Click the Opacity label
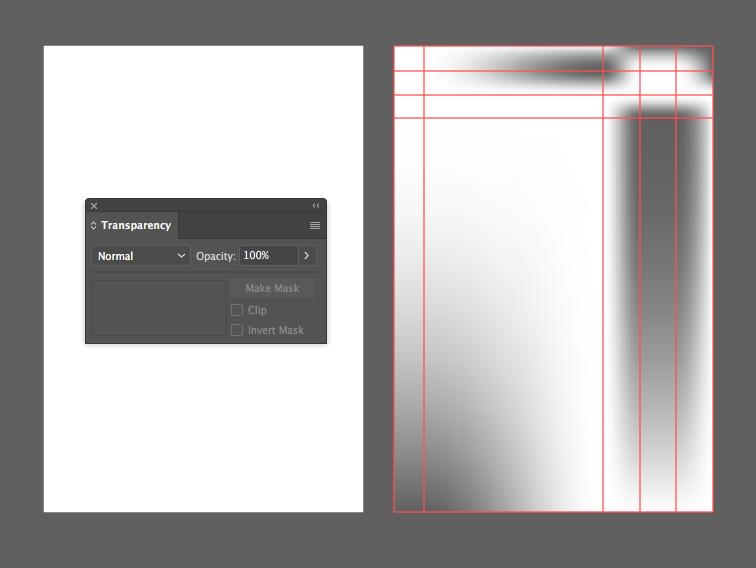The height and width of the screenshot is (568, 756). (x=216, y=256)
